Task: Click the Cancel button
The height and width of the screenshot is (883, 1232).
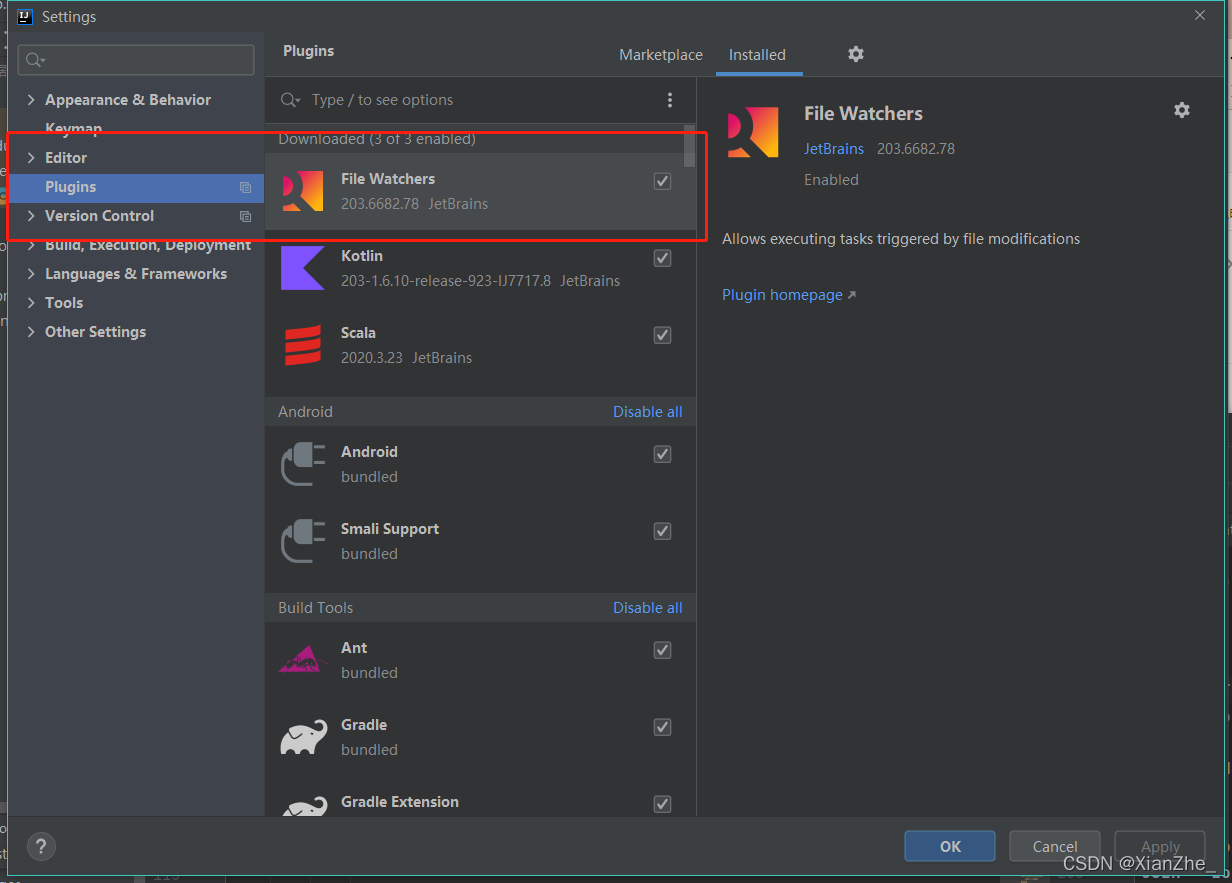Action: point(1055,846)
